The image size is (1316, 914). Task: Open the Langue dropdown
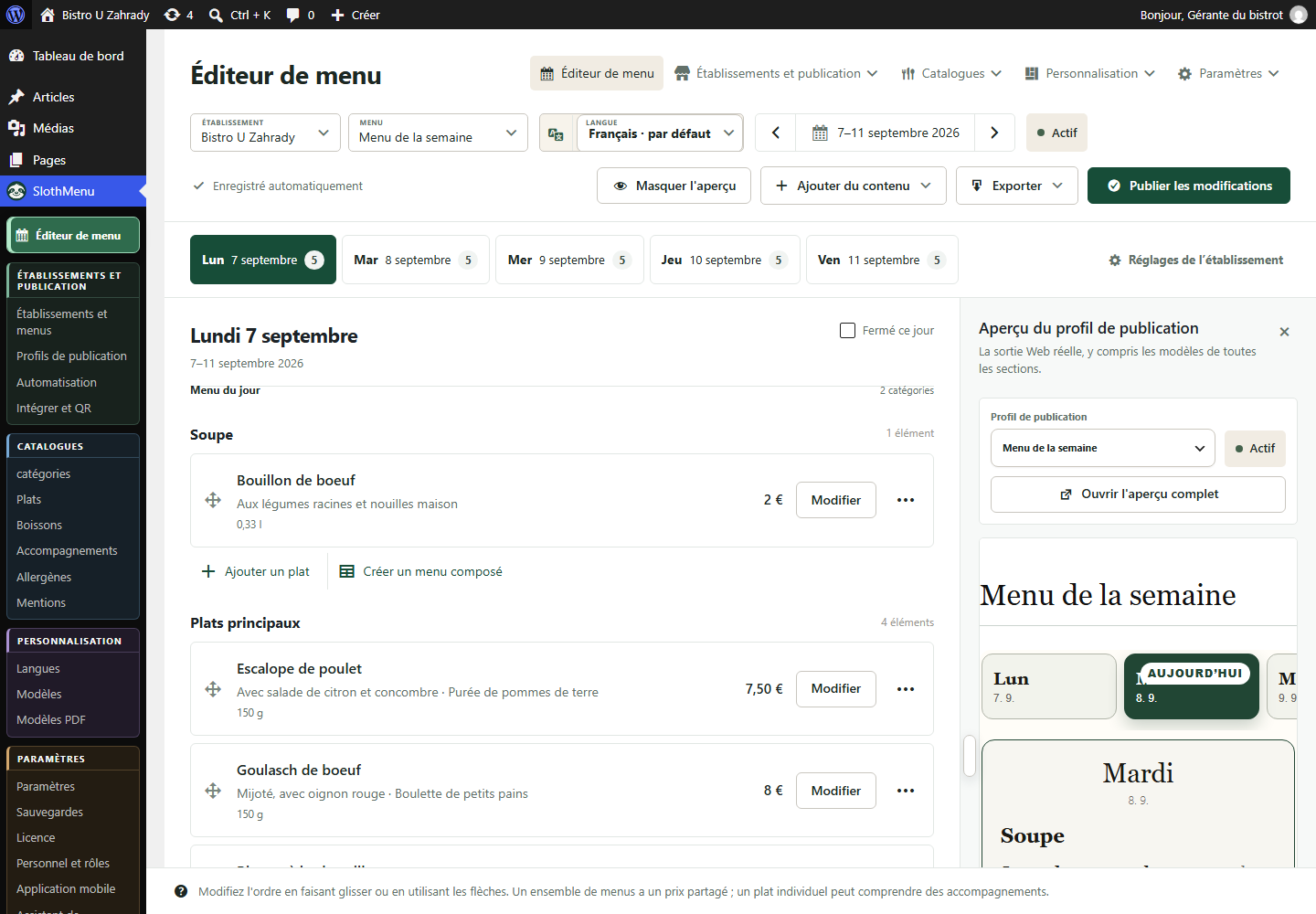point(661,133)
